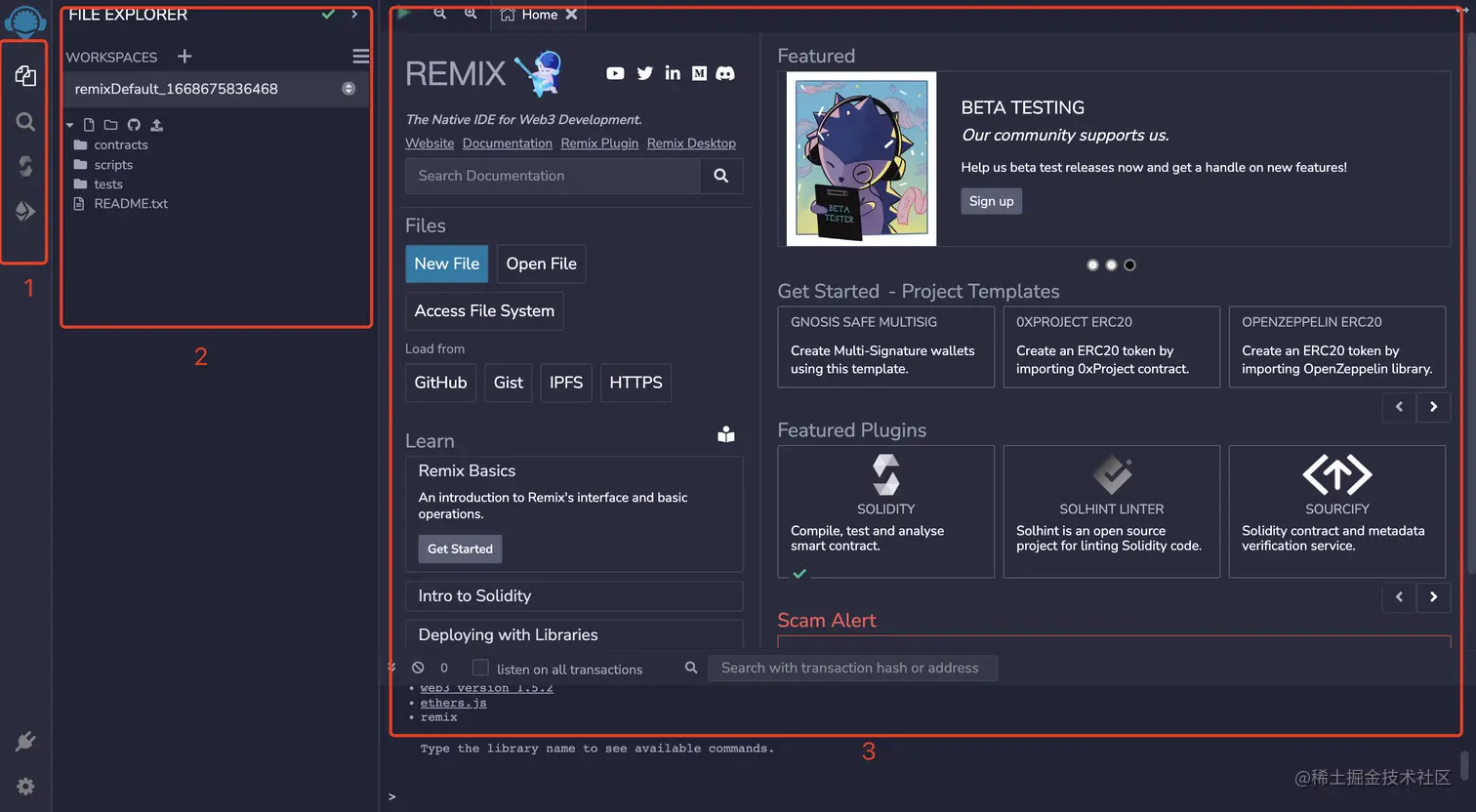Focus the transaction hash search field
The height and width of the screenshot is (812, 1476).
coord(852,668)
